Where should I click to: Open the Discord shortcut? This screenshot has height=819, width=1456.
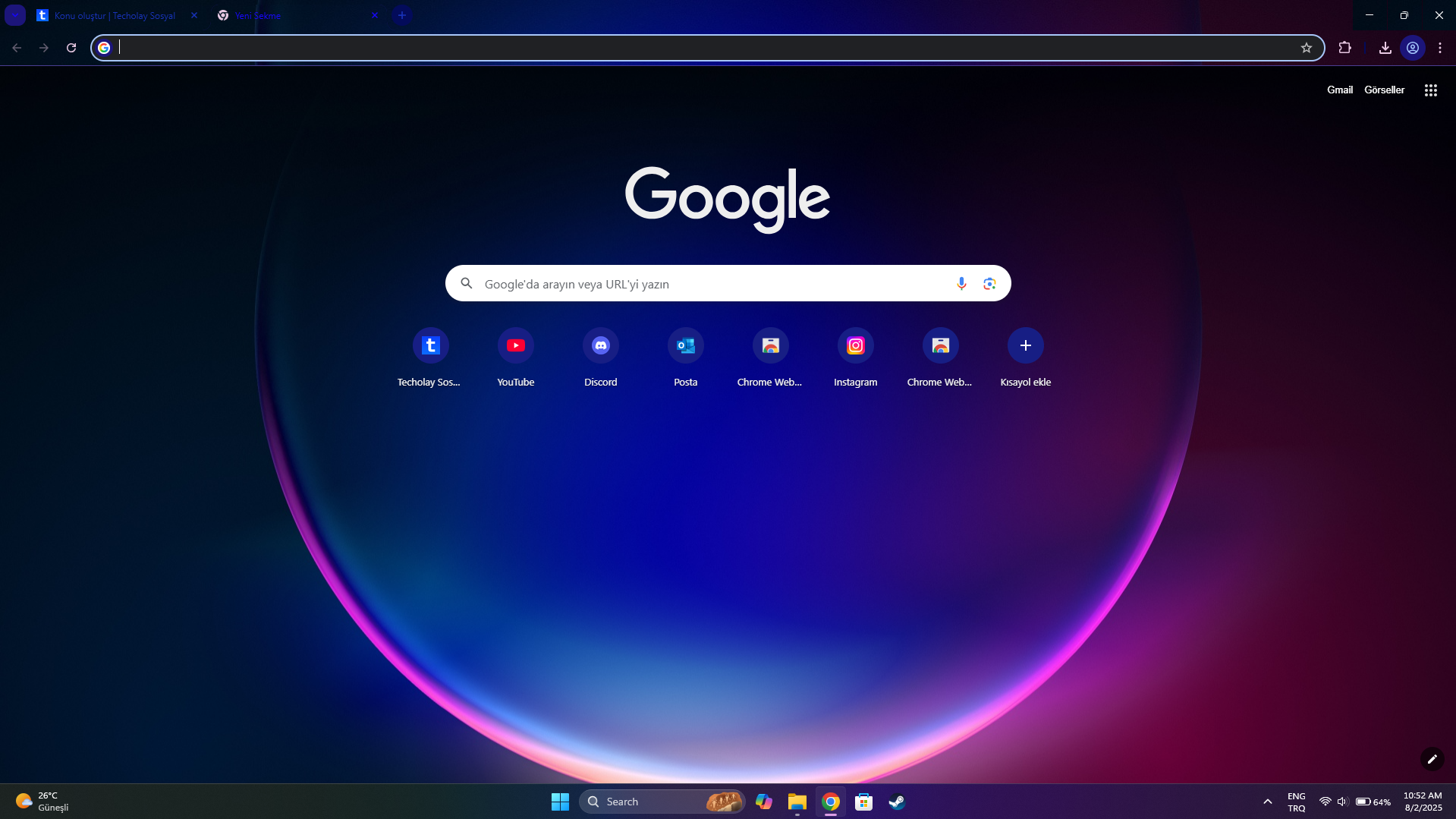coord(601,358)
